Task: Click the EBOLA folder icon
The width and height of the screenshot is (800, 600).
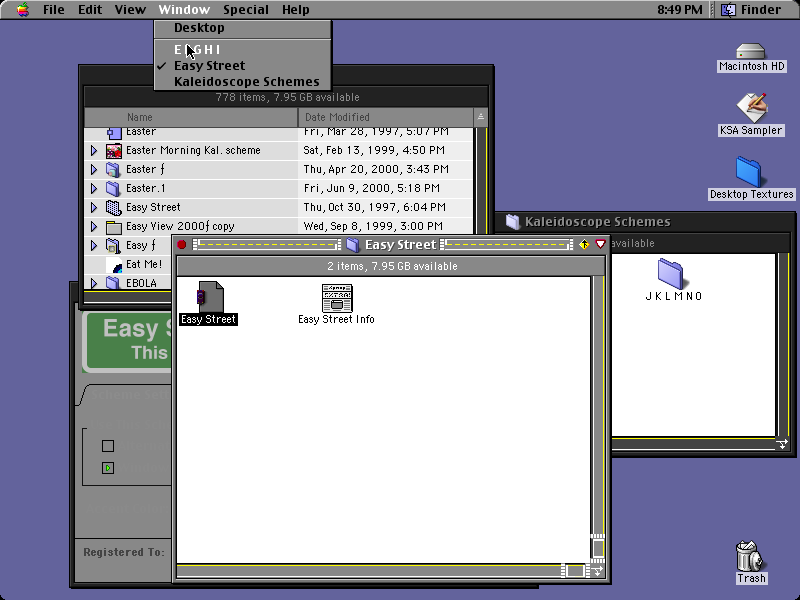Action: (x=113, y=283)
